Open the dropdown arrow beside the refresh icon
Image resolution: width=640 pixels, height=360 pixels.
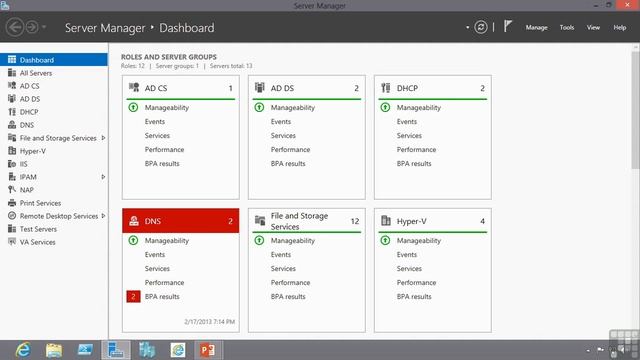point(467,27)
